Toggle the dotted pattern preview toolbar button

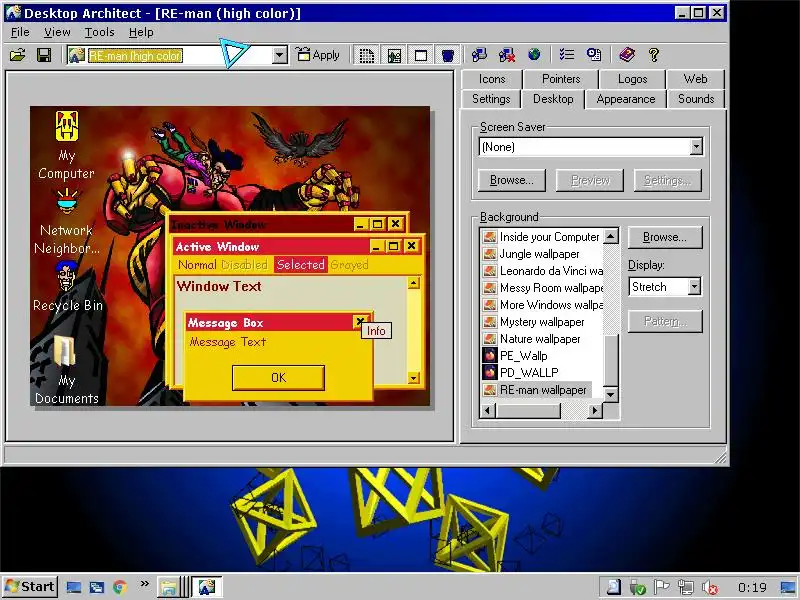tap(366, 55)
